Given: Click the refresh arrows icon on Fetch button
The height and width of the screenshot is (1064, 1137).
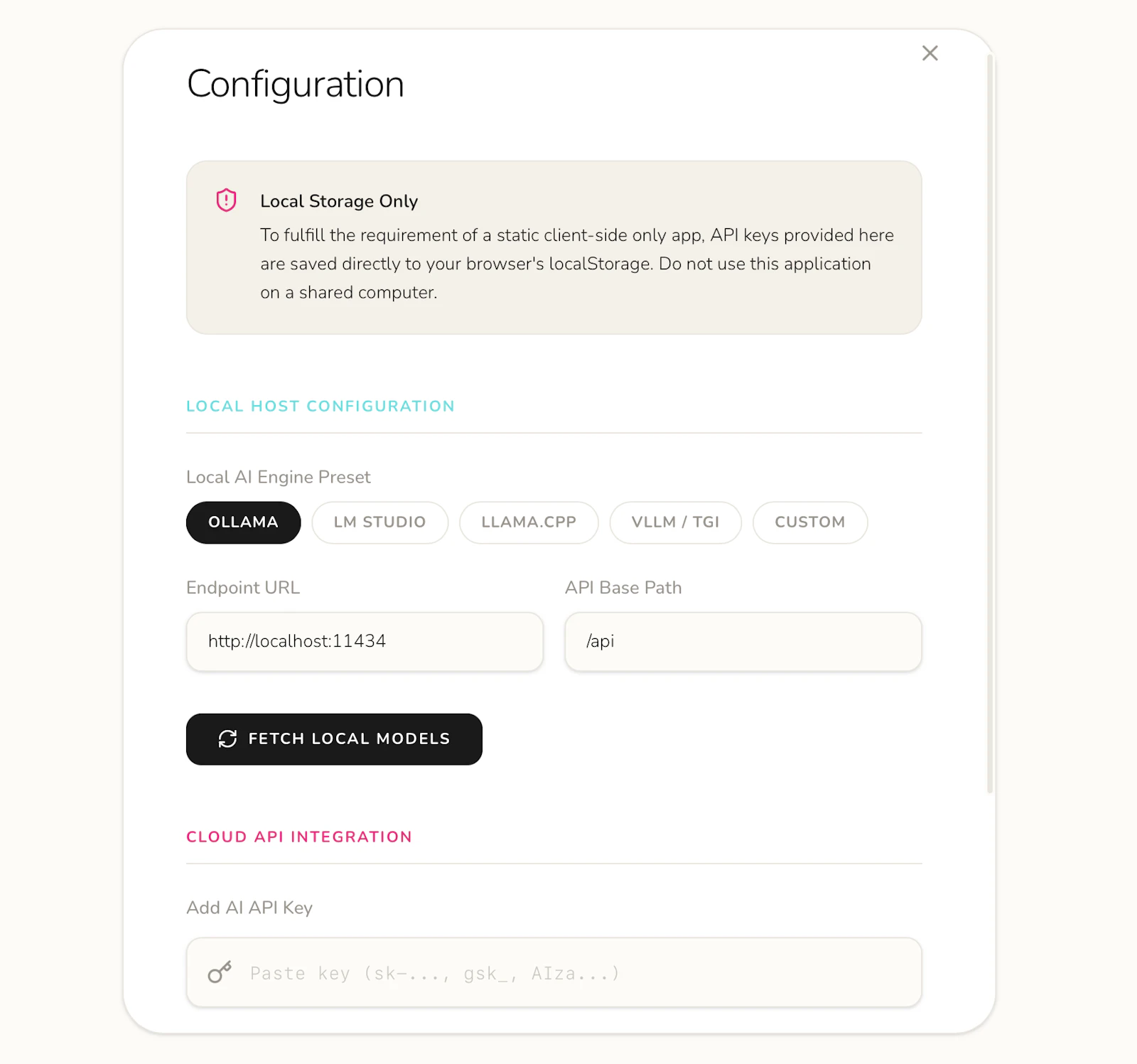Looking at the screenshot, I should pyautogui.click(x=227, y=739).
